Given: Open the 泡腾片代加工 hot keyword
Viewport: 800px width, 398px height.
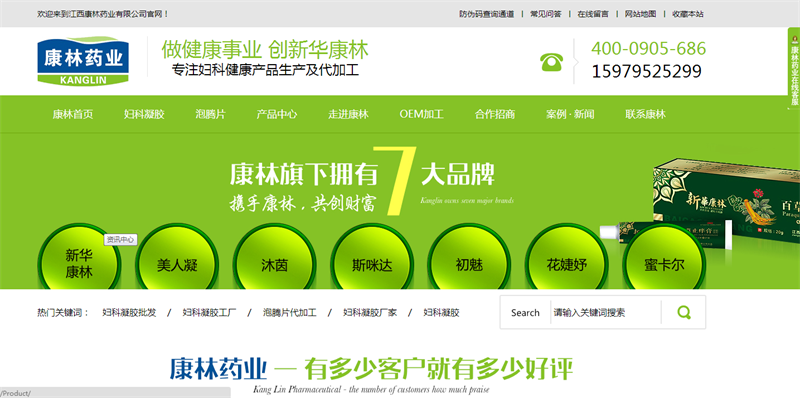Looking at the screenshot, I should [290, 312].
